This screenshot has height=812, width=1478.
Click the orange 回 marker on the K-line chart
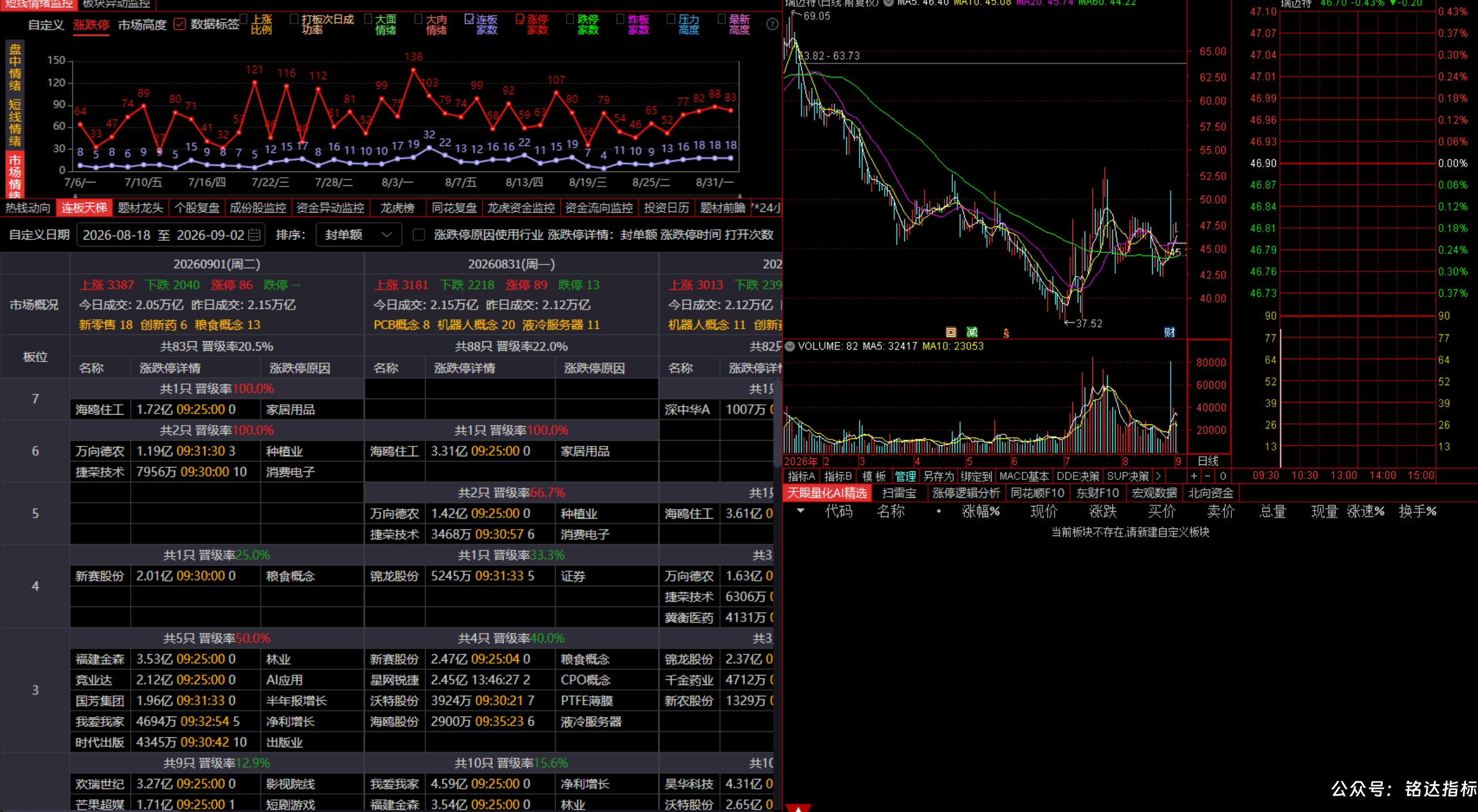[x=951, y=332]
